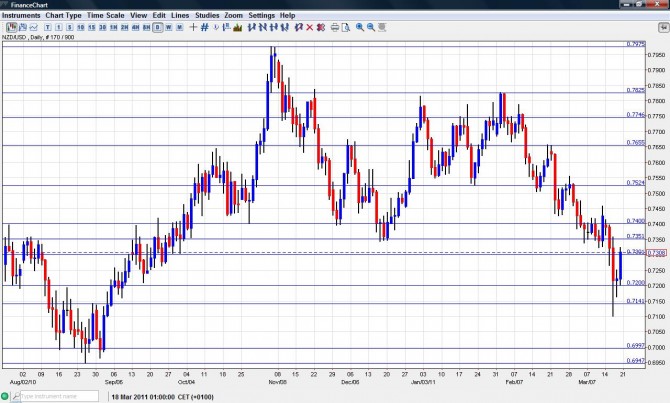Image resolution: width=670 pixels, height=403 pixels.
Task: Click the NZD/USD Daily chart title text
Action: (38, 38)
